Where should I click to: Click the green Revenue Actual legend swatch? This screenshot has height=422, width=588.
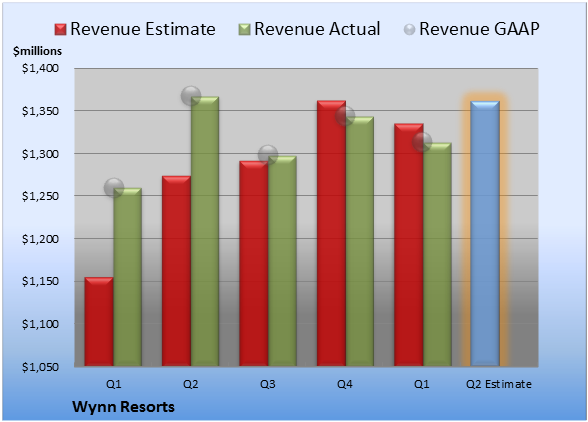(244, 30)
